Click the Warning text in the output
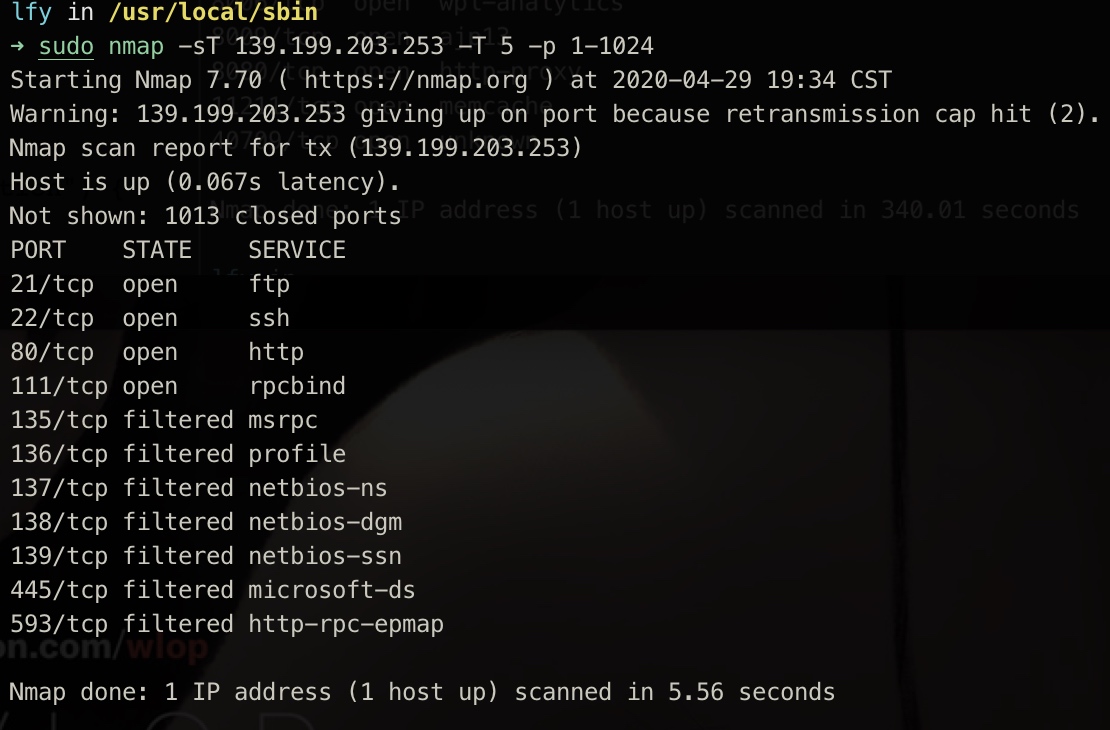 pos(66,114)
